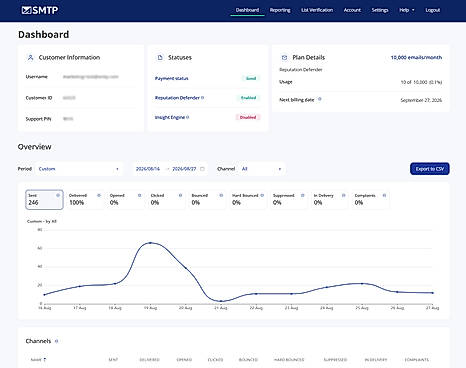
Task: Click the Statuses document icon
Action: pos(160,58)
